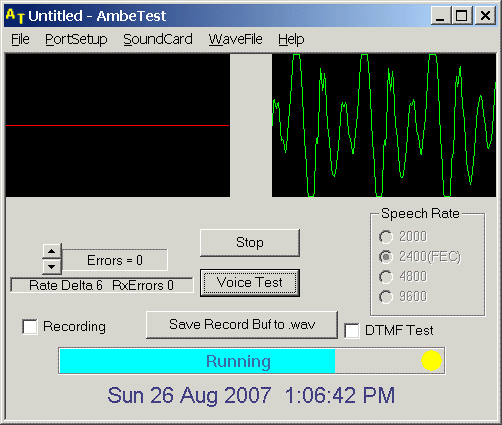The height and width of the screenshot is (425, 502).
Task: Click the green output waveform display
Action: pyautogui.click(x=384, y=125)
